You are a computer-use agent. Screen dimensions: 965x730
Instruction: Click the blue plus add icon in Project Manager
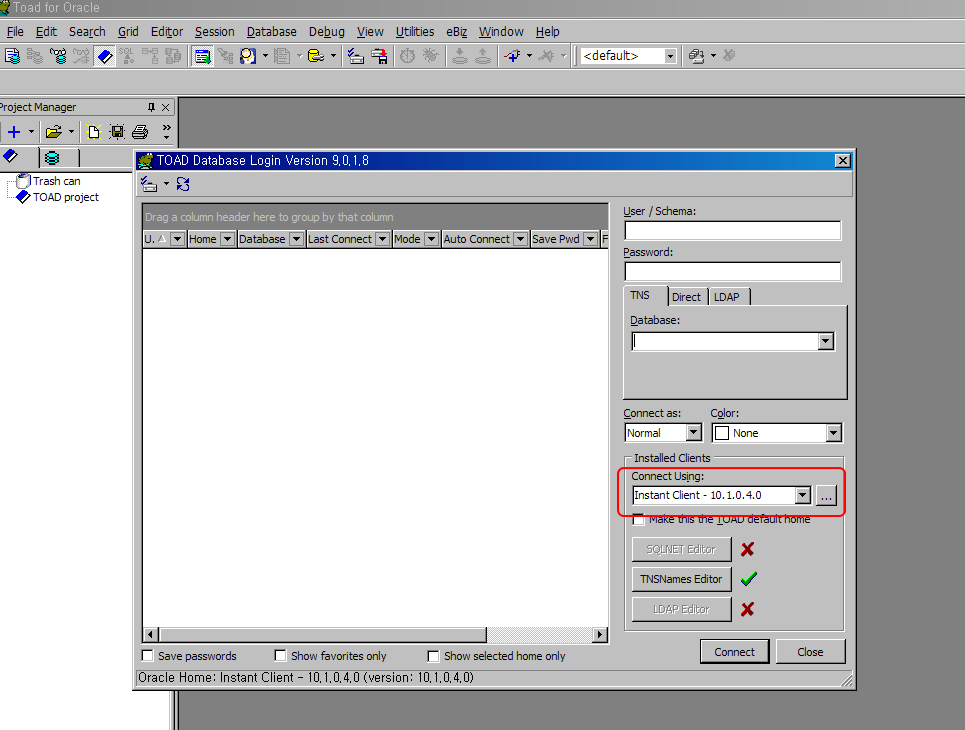click(x=14, y=132)
